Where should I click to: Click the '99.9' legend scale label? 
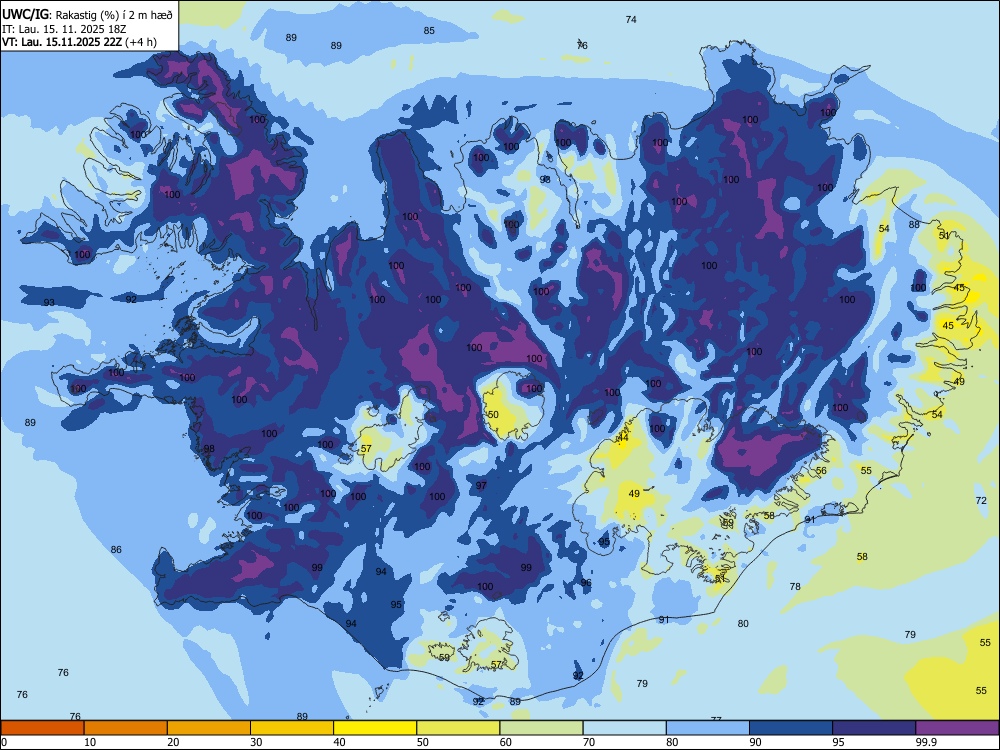[x=926, y=742]
